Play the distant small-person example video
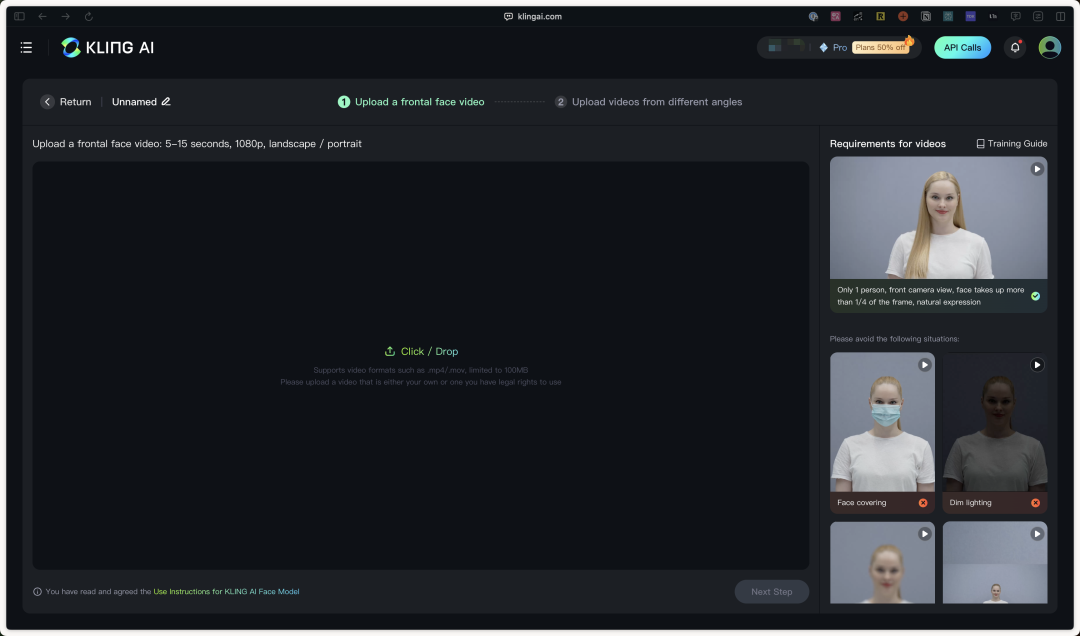The image size is (1080, 636). (1037, 534)
